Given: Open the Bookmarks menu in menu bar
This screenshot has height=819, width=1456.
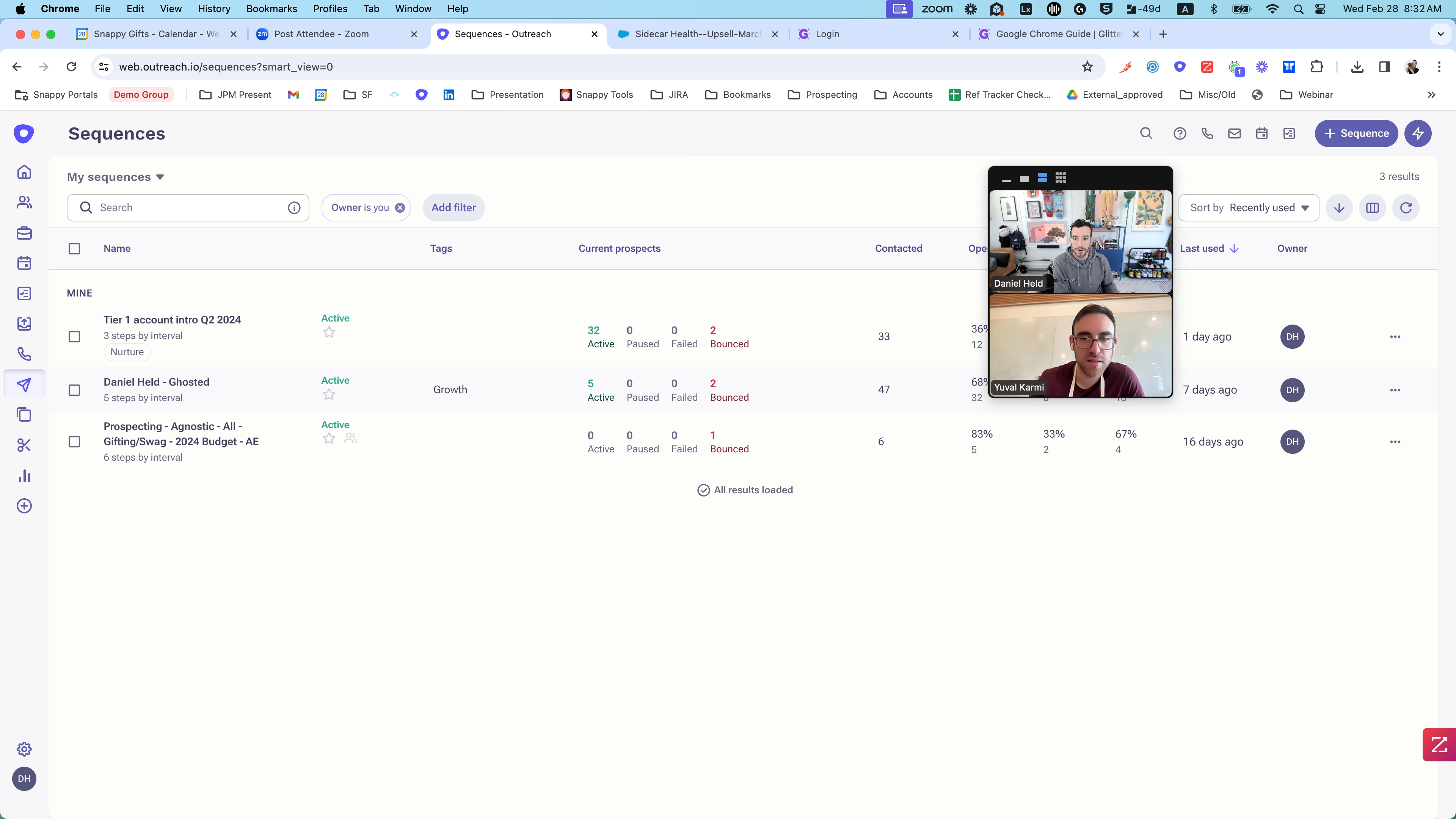Looking at the screenshot, I should 271,8.
